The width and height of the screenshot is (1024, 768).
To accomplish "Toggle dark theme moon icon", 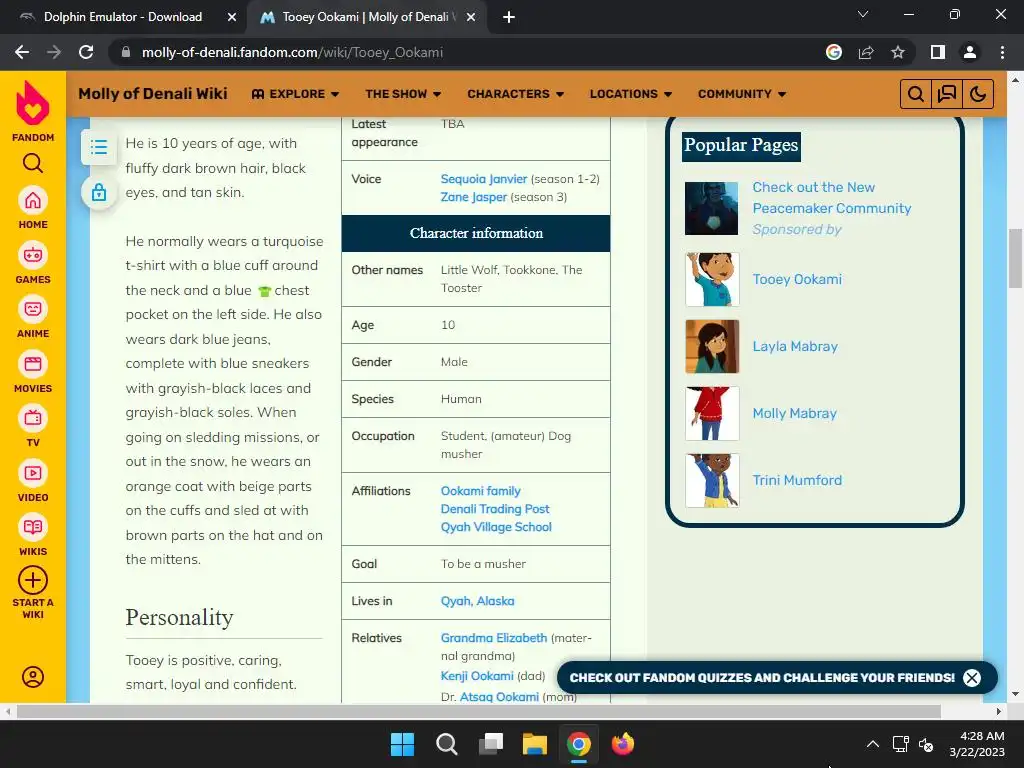I will point(978,95).
